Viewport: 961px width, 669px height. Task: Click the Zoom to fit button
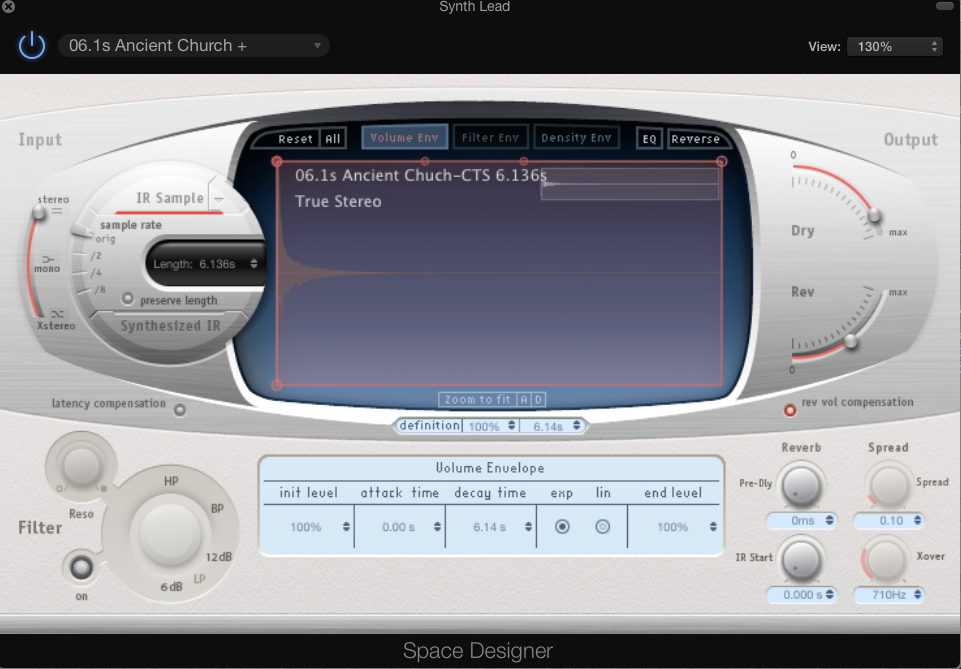[x=477, y=399]
